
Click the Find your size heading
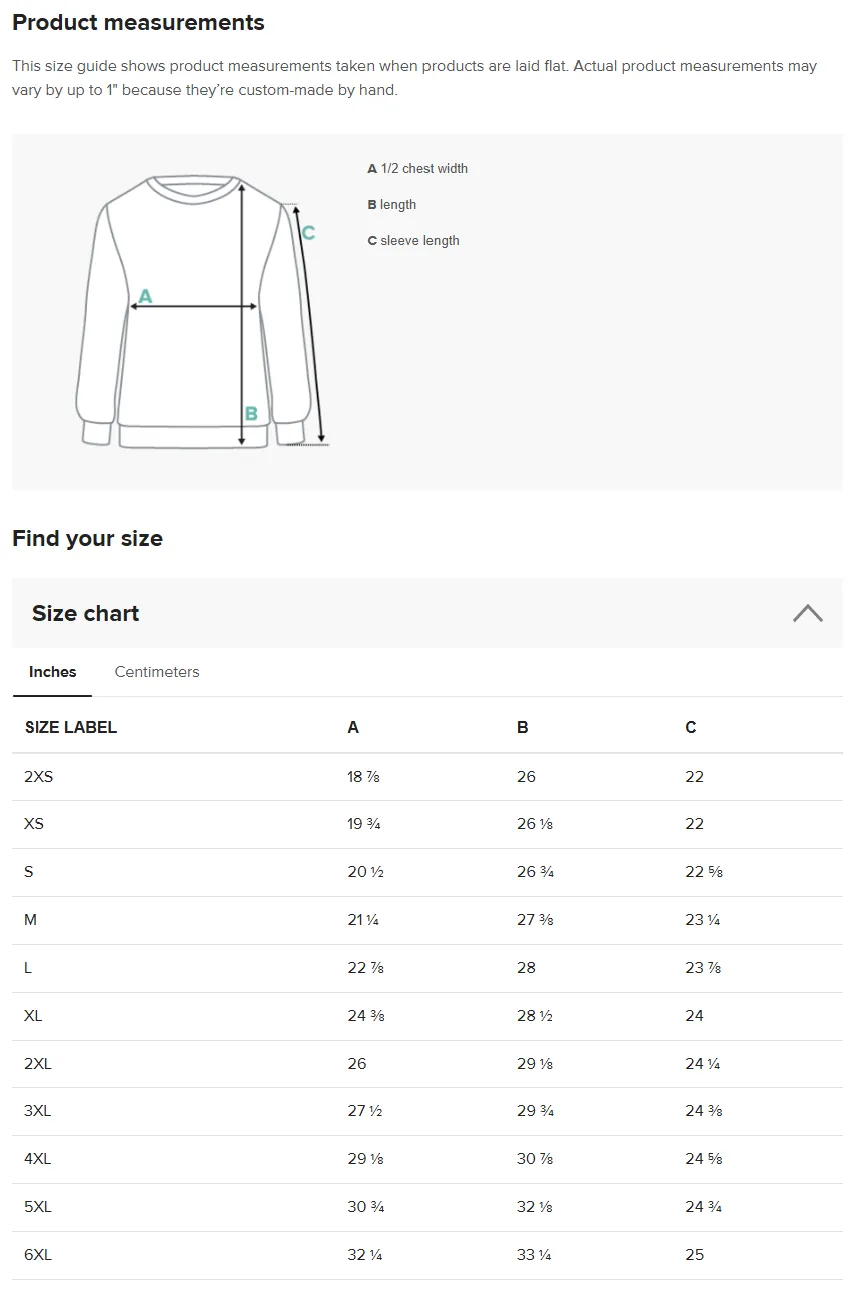(87, 538)
